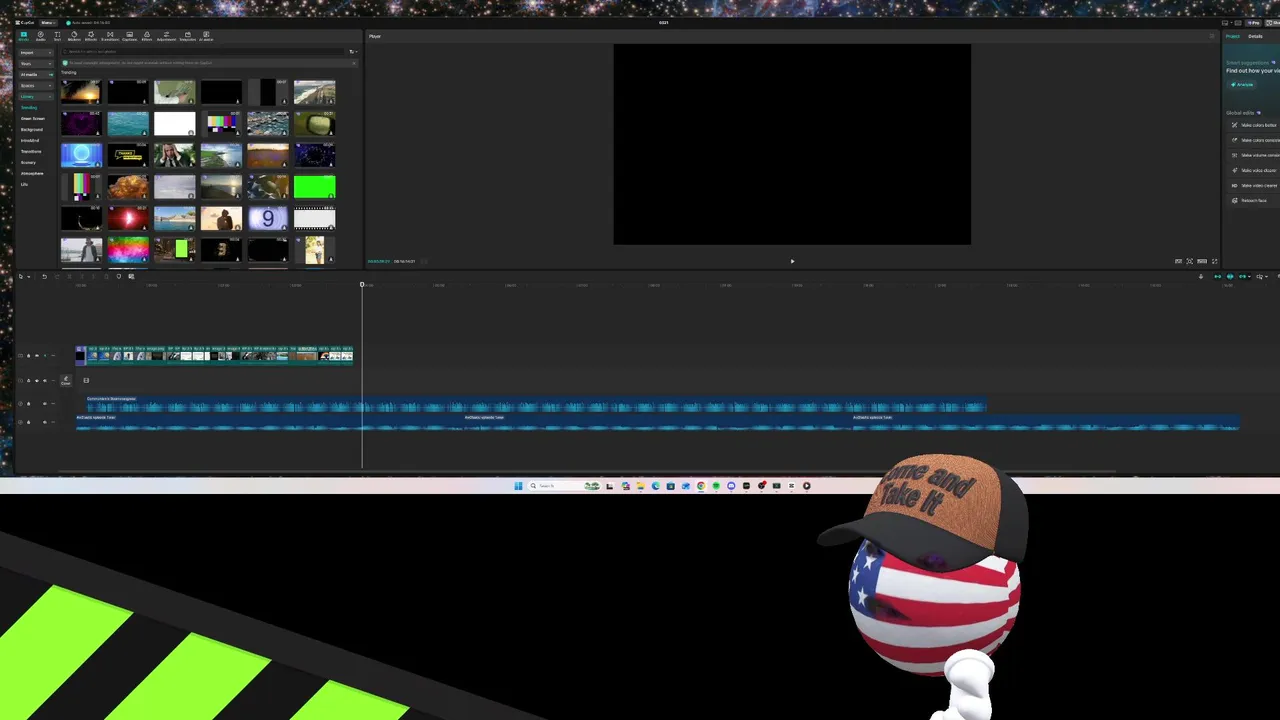Image resolution: width=1280 pixels, height=720 pixels.
Task: Select the color bars test pattern thumbnail
Action: 221,124
